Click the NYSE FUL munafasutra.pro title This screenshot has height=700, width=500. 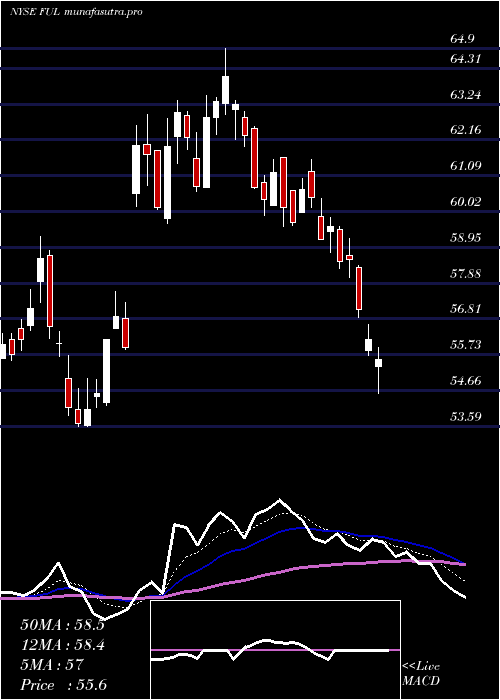click(76, 12)
